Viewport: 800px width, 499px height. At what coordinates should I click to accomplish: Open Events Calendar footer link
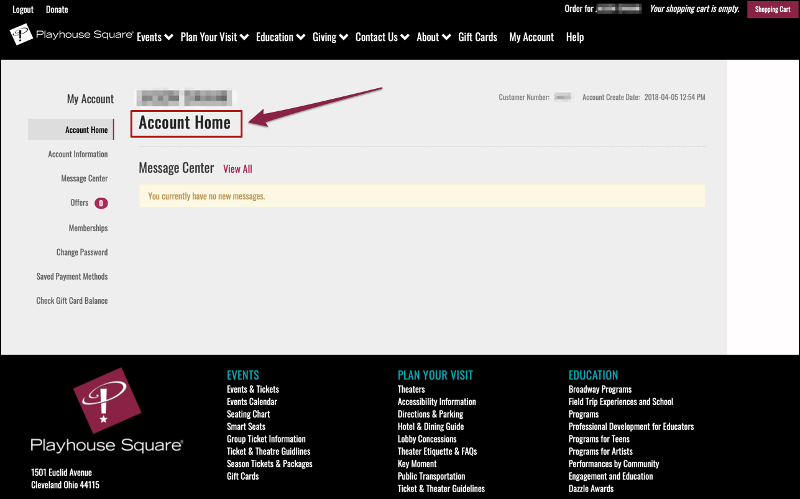tap(252, 402)
